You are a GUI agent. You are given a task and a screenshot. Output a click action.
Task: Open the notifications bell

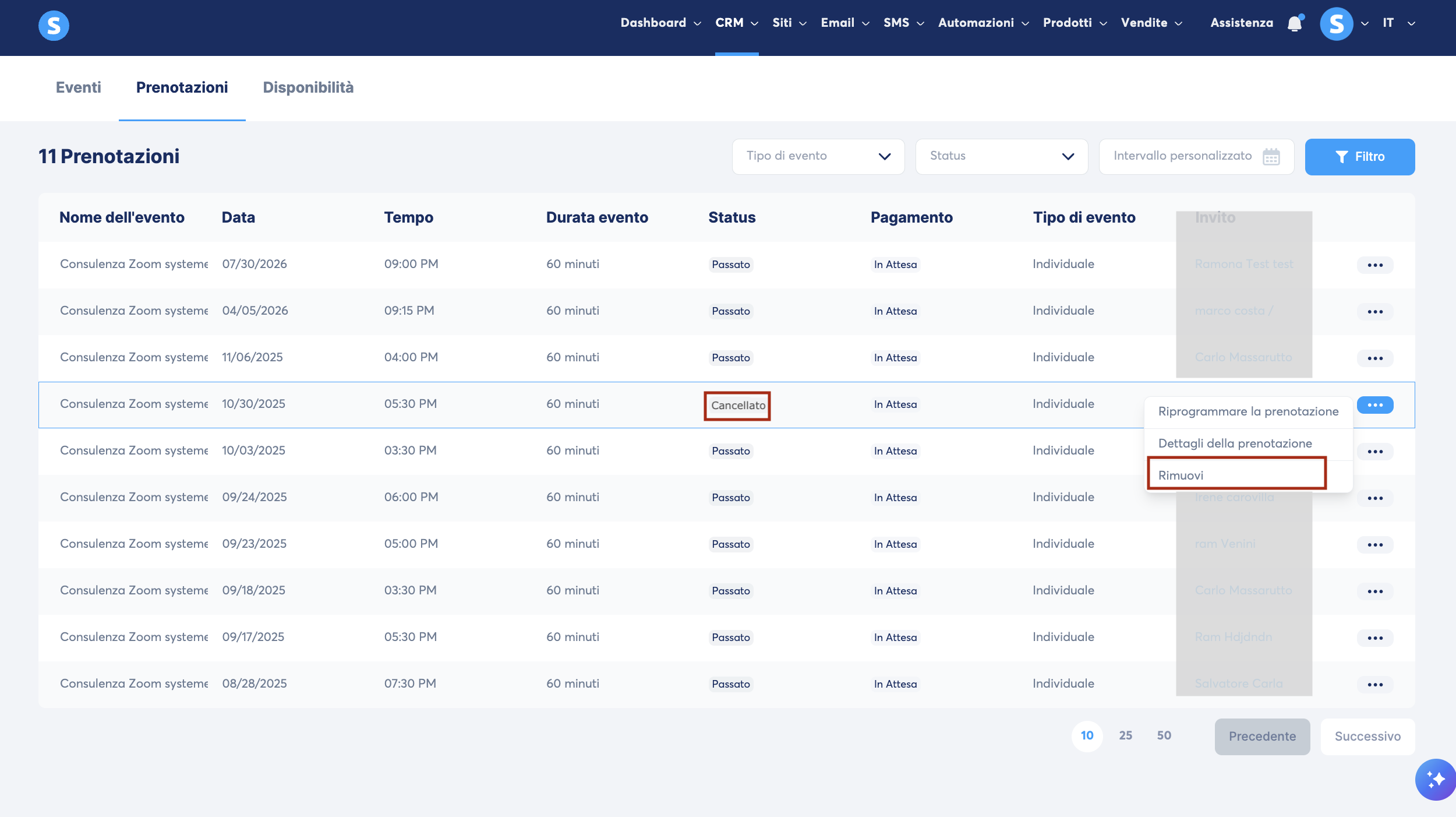coord(1295,23)
